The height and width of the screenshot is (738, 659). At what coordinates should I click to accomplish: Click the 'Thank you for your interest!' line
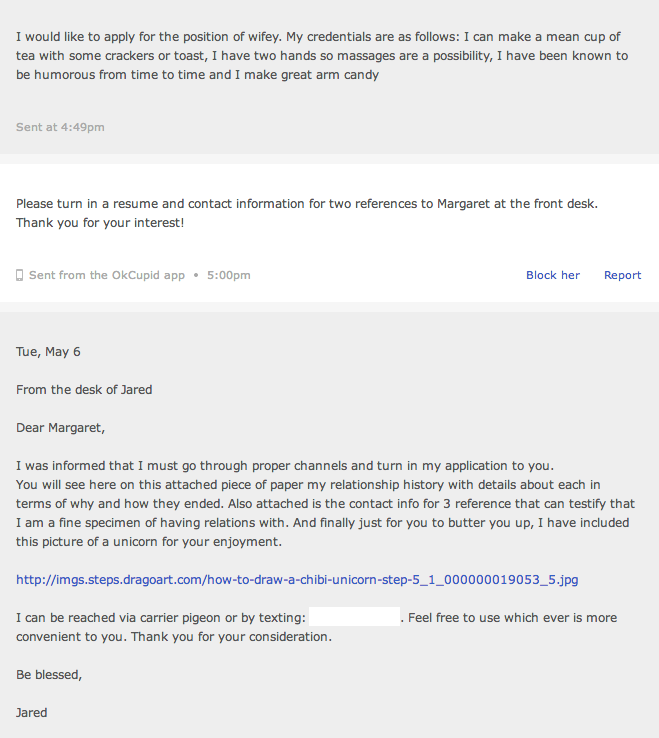(x=100, y=223)
